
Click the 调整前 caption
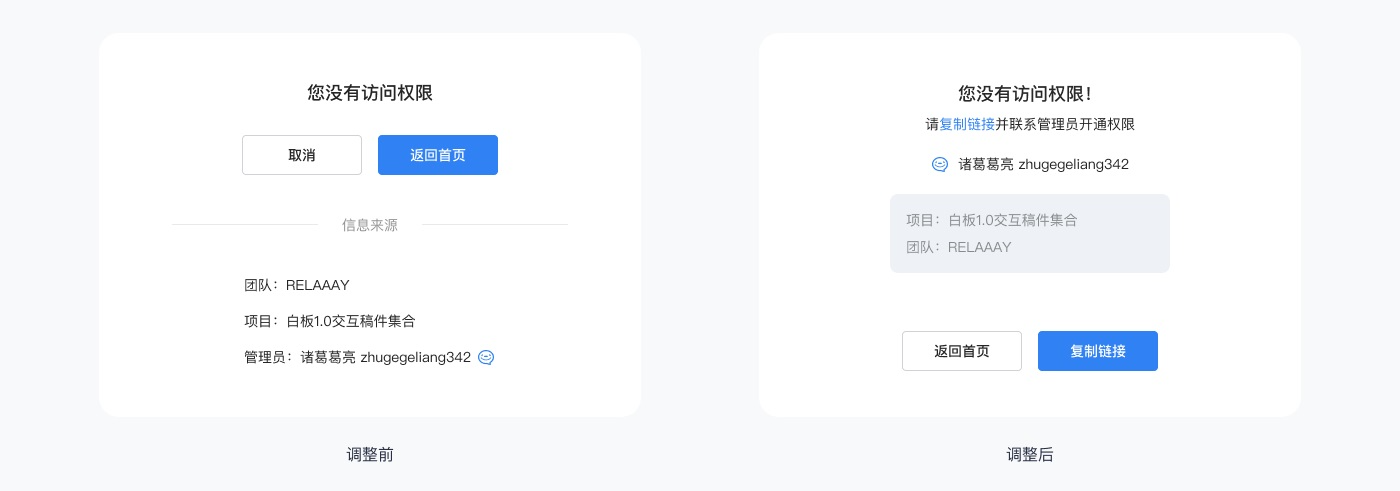[x=370, y=455]
